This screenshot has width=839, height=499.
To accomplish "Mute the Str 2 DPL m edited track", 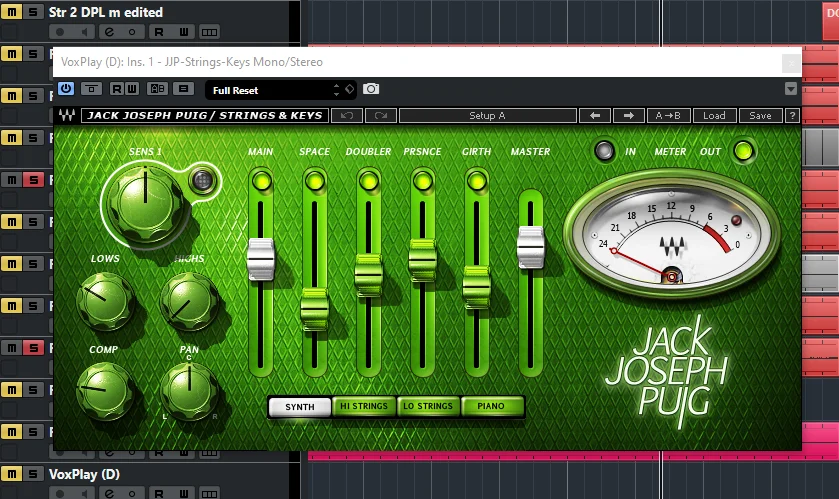I will 12,12.
